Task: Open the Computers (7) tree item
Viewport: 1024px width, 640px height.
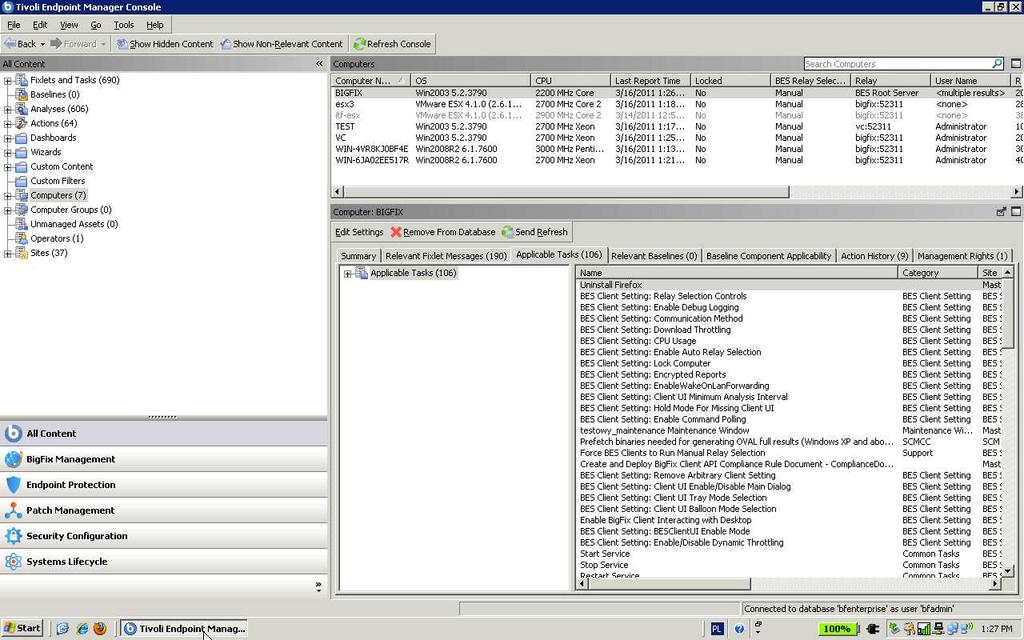Action: (58, 195)
